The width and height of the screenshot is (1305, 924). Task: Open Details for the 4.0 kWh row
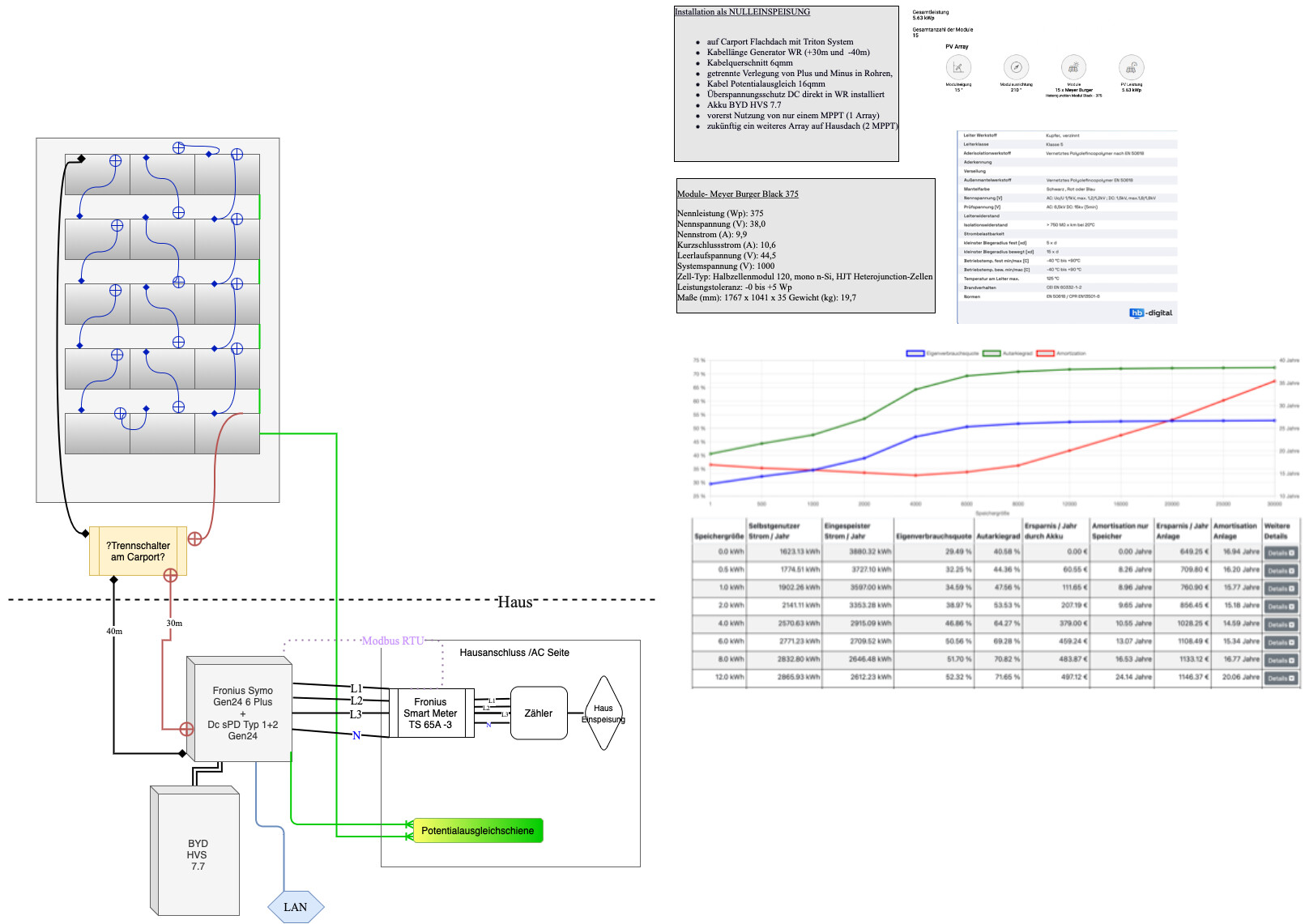click(x=1281, y=625)
